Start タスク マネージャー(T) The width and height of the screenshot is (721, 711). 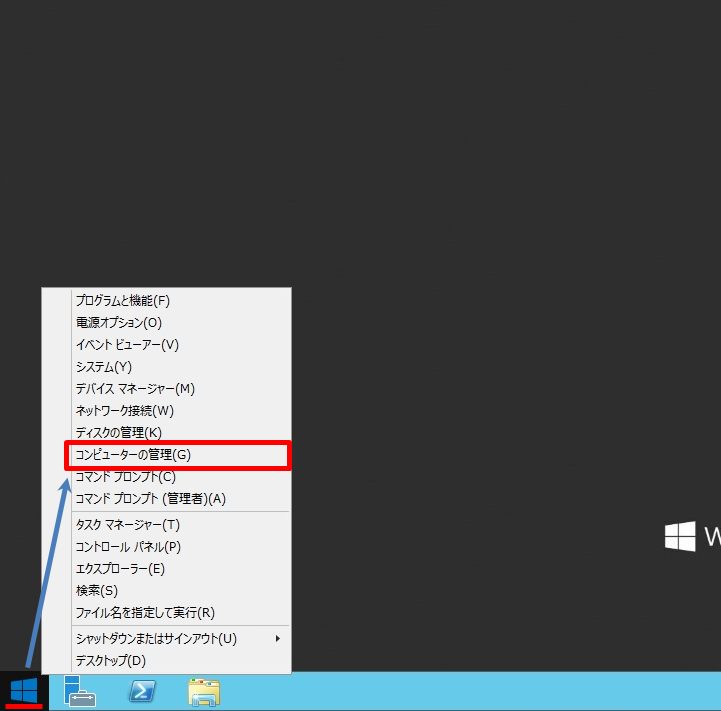coord(166,525)
